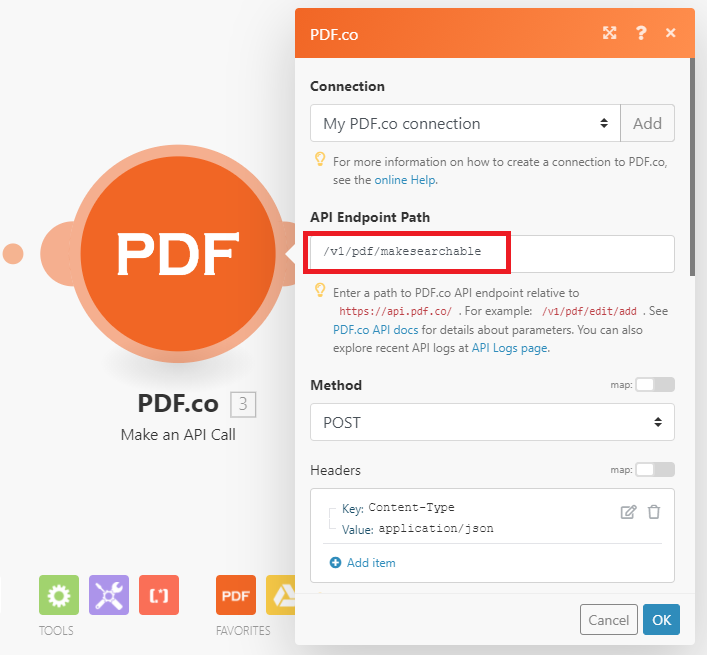Open the online Help link
The image size is (707, 655).
pos(405,180)
